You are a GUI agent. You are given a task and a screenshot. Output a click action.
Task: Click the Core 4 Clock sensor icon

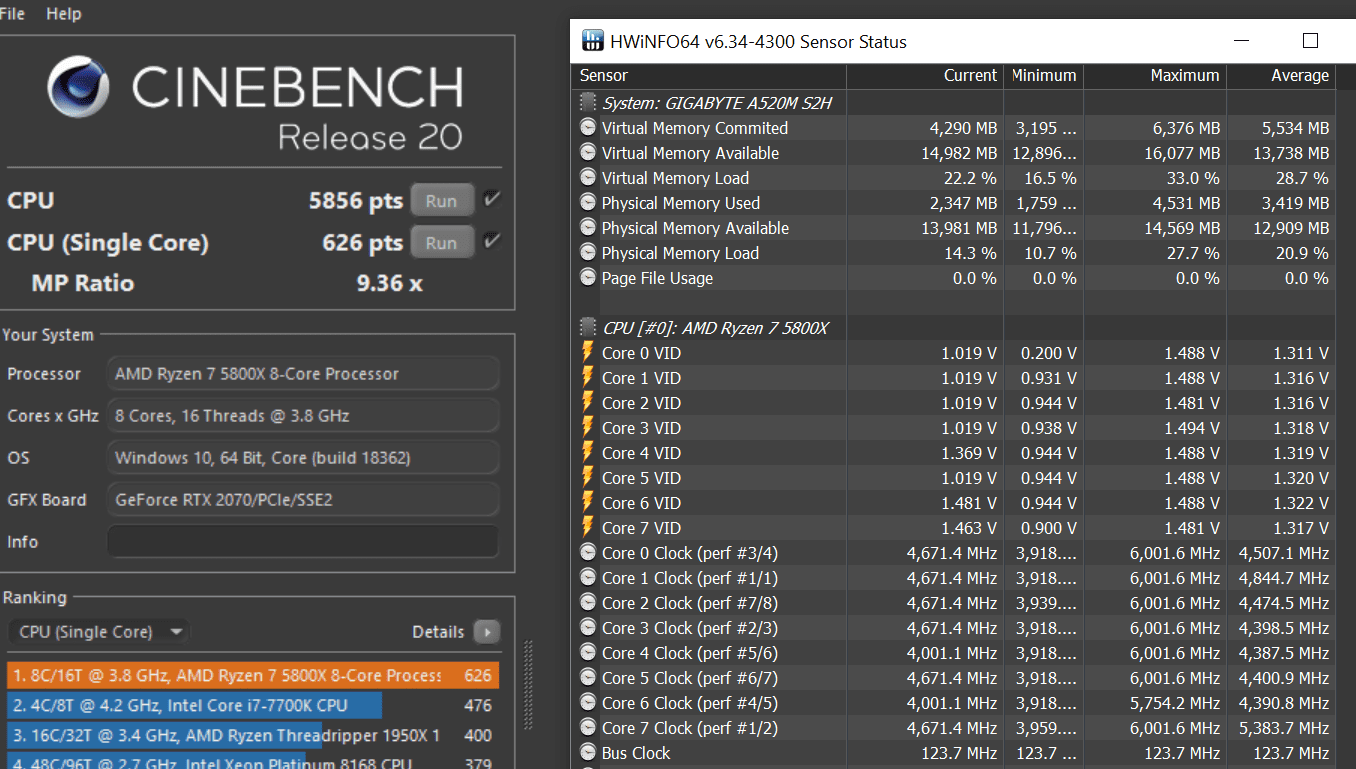point(588,653)
